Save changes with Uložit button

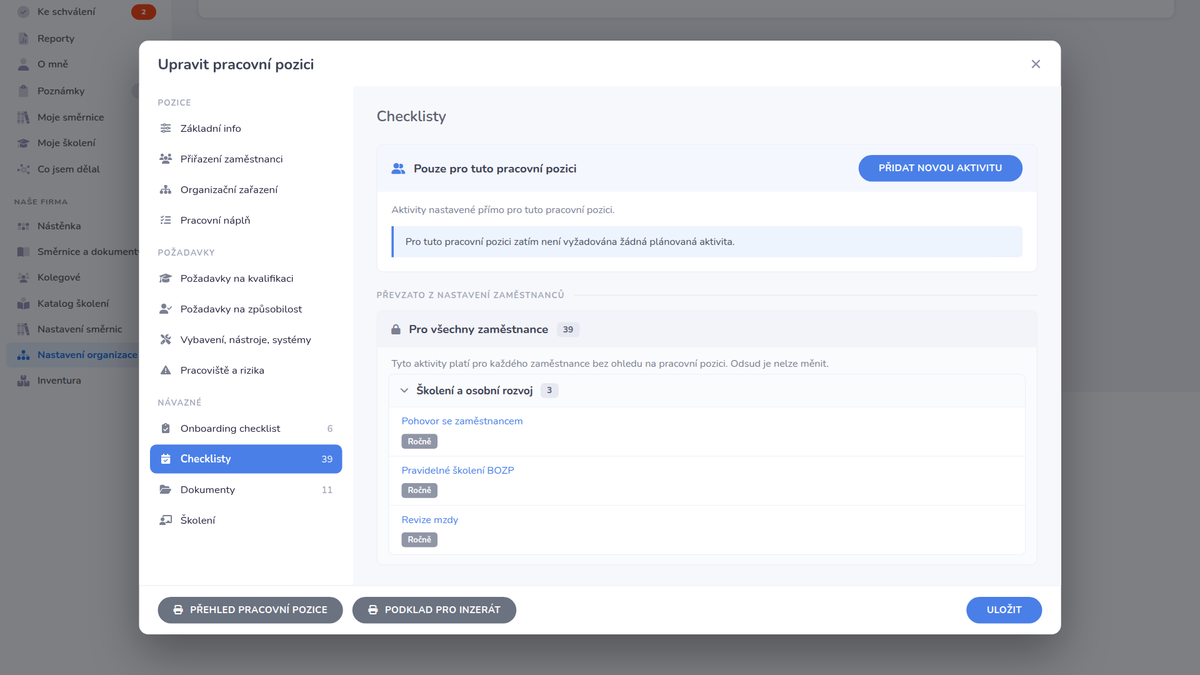click(x=1004, y=610)
